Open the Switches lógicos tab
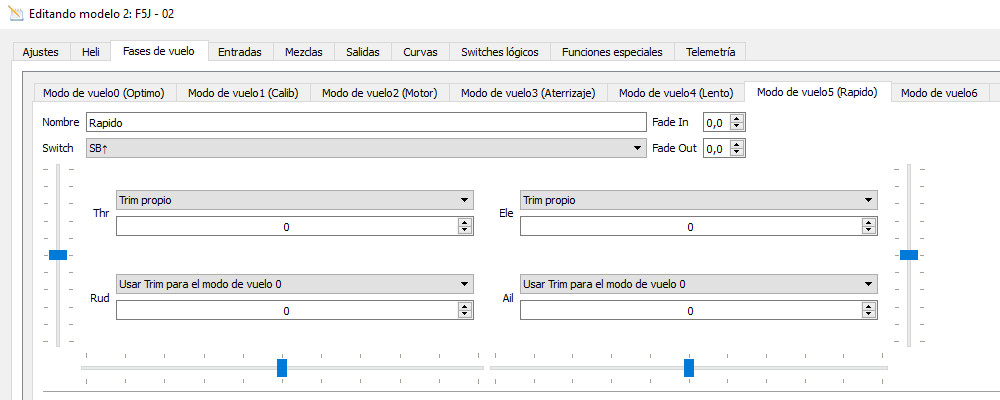This screenshot has width=1000, height=400. 499,51
